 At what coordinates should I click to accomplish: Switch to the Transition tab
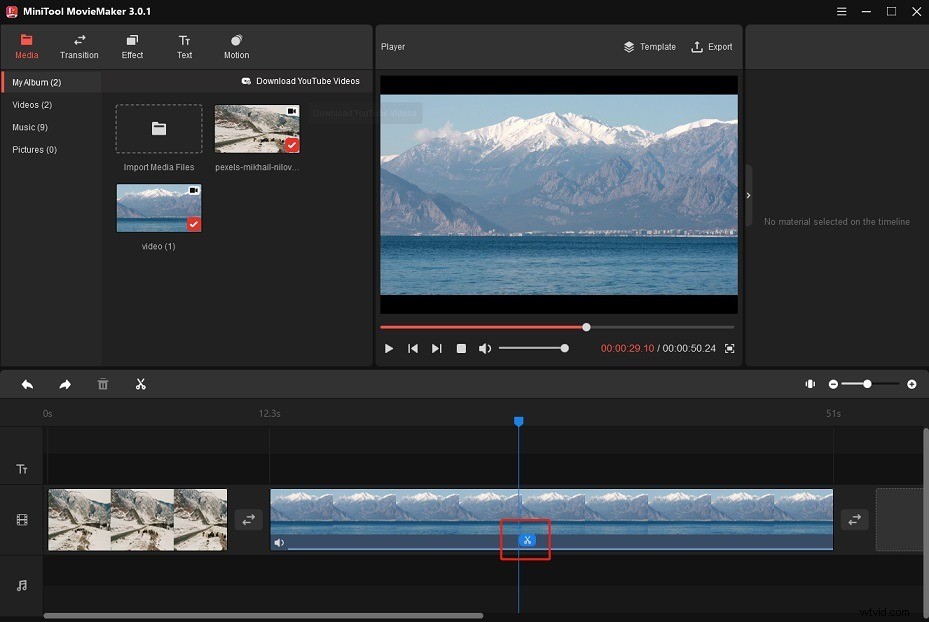coord(79,46)
